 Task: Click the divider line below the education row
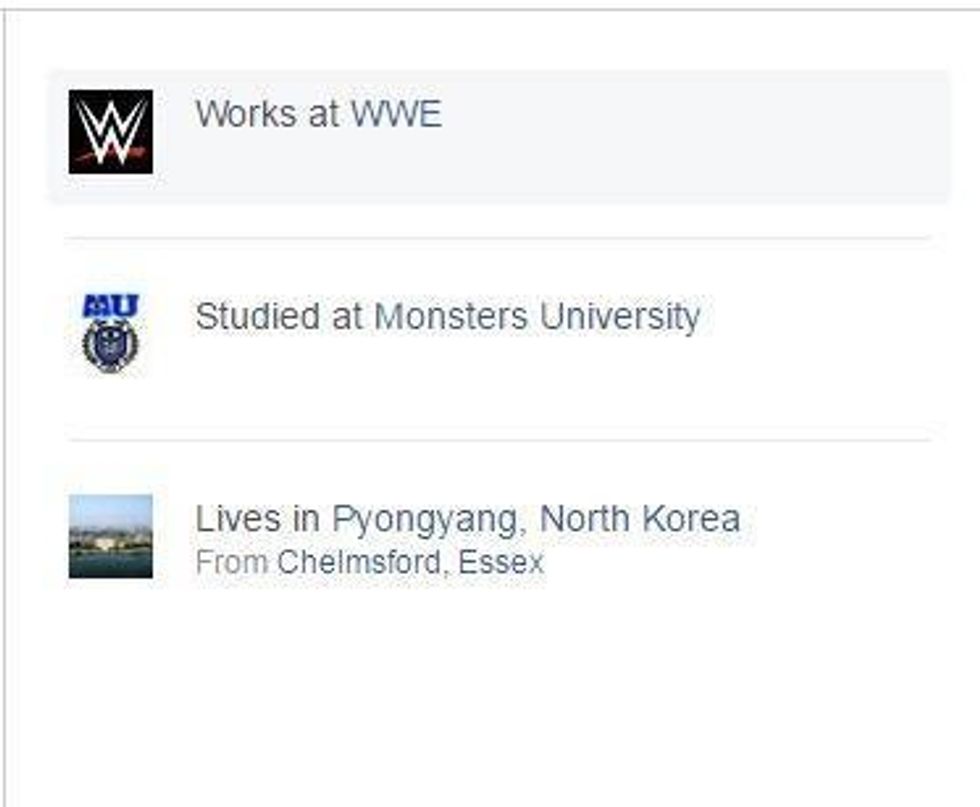[500, 439]
